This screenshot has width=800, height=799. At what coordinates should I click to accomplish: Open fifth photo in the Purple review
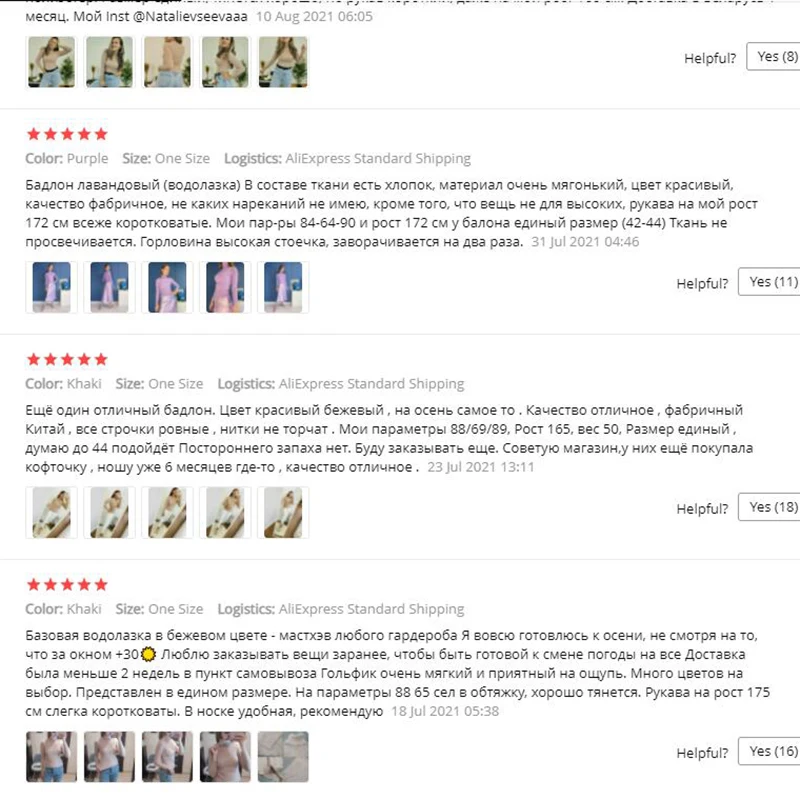point(283,287)
